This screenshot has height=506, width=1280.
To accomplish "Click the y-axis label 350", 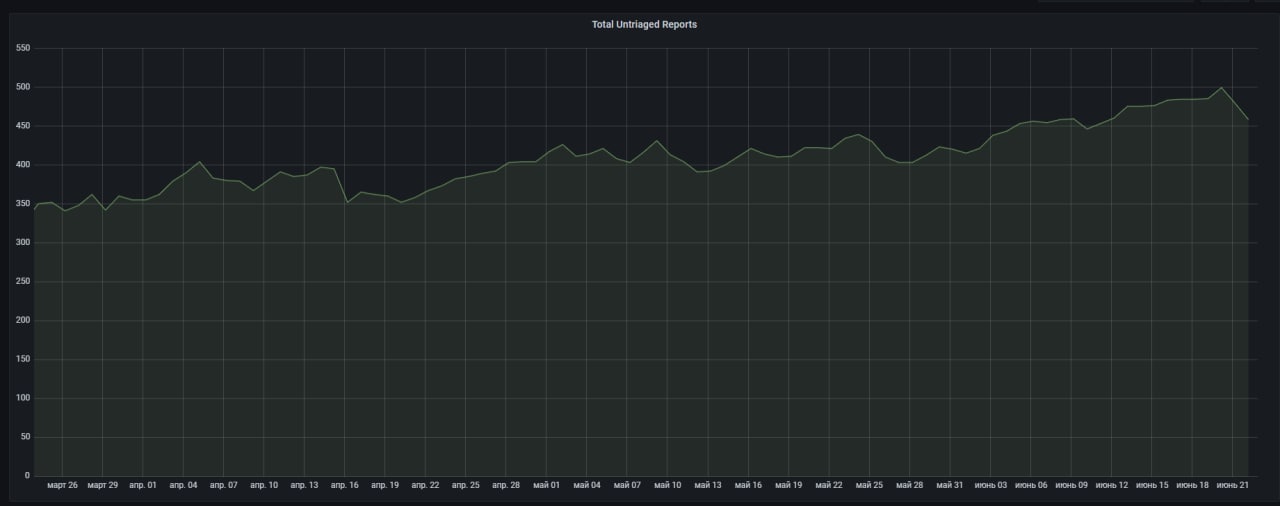I will [24, 204].
